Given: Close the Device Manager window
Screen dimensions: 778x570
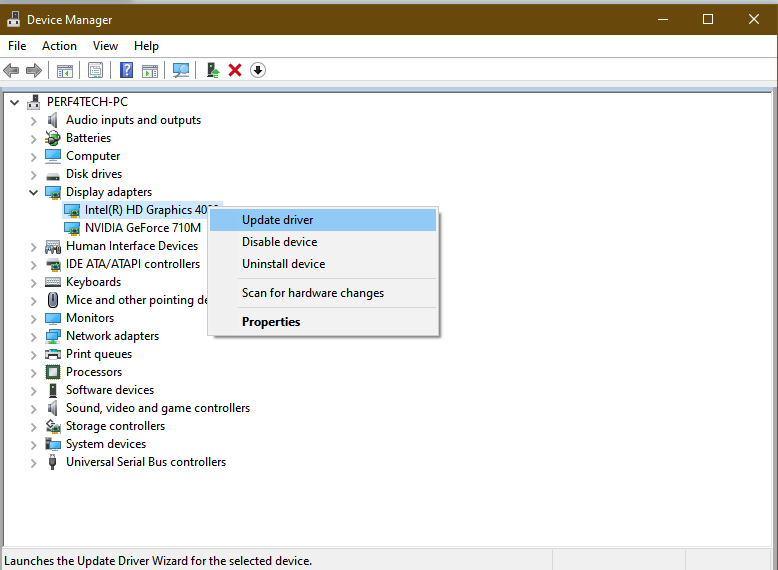Looking at the screenshot, I should click(754, 19).
